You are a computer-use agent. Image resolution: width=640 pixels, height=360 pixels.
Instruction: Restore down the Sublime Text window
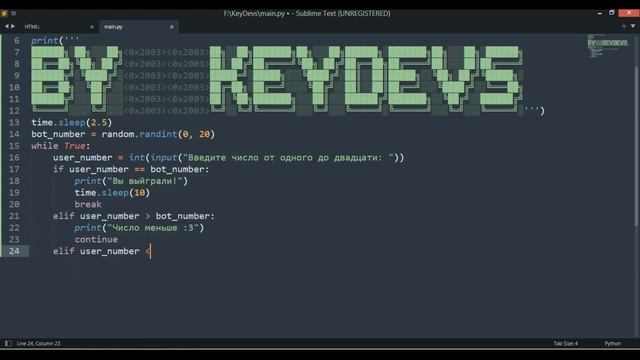[x=611, y=13]
